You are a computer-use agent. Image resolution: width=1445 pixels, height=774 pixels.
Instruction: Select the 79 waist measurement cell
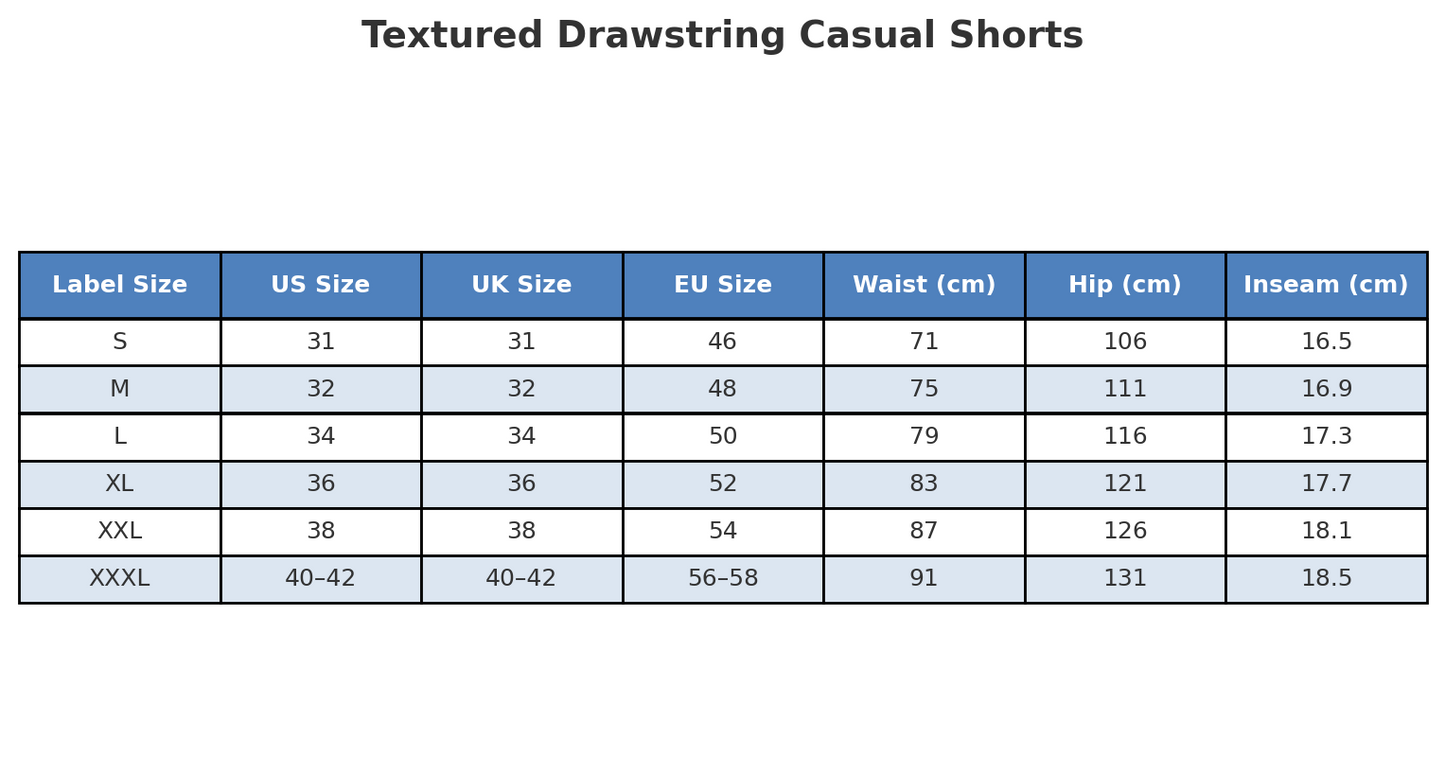click(x=923, y=437)
